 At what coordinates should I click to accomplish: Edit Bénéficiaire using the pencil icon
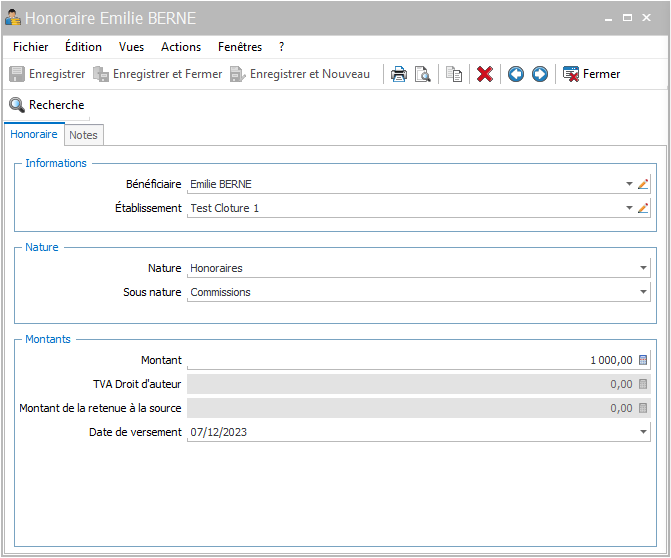(643, 184)
